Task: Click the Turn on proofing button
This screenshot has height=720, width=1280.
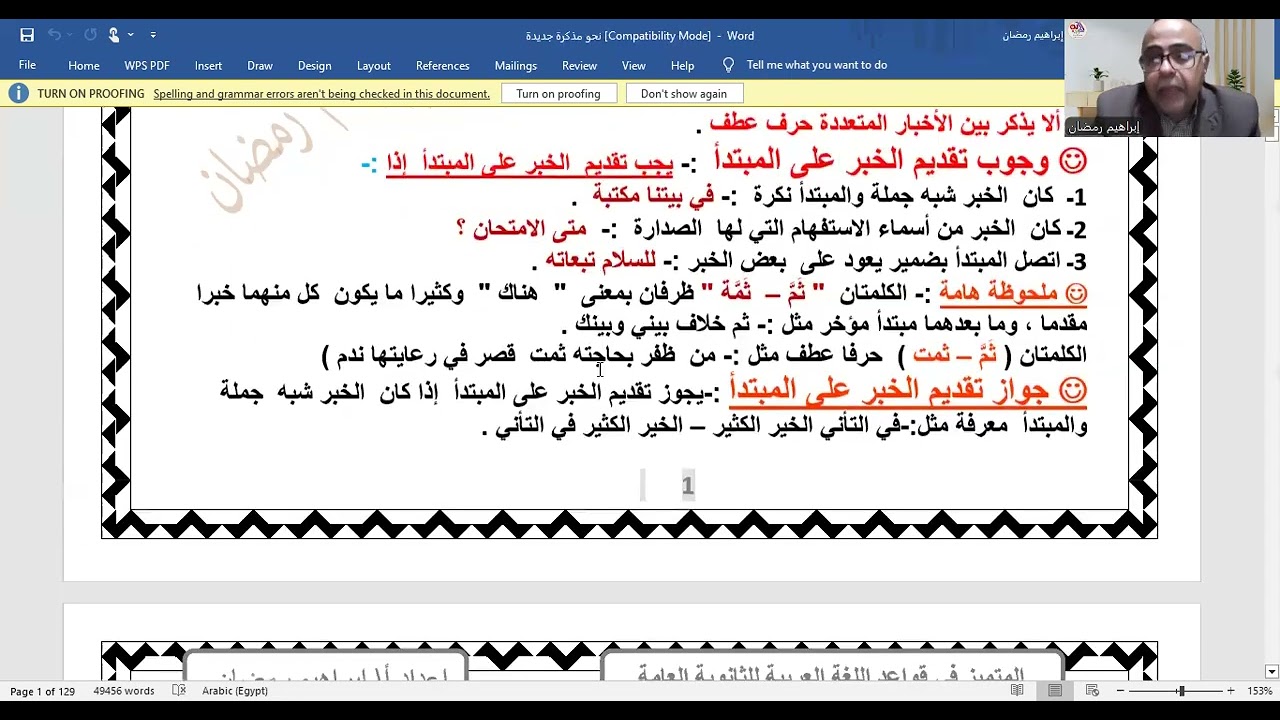Action: (558, 94)
